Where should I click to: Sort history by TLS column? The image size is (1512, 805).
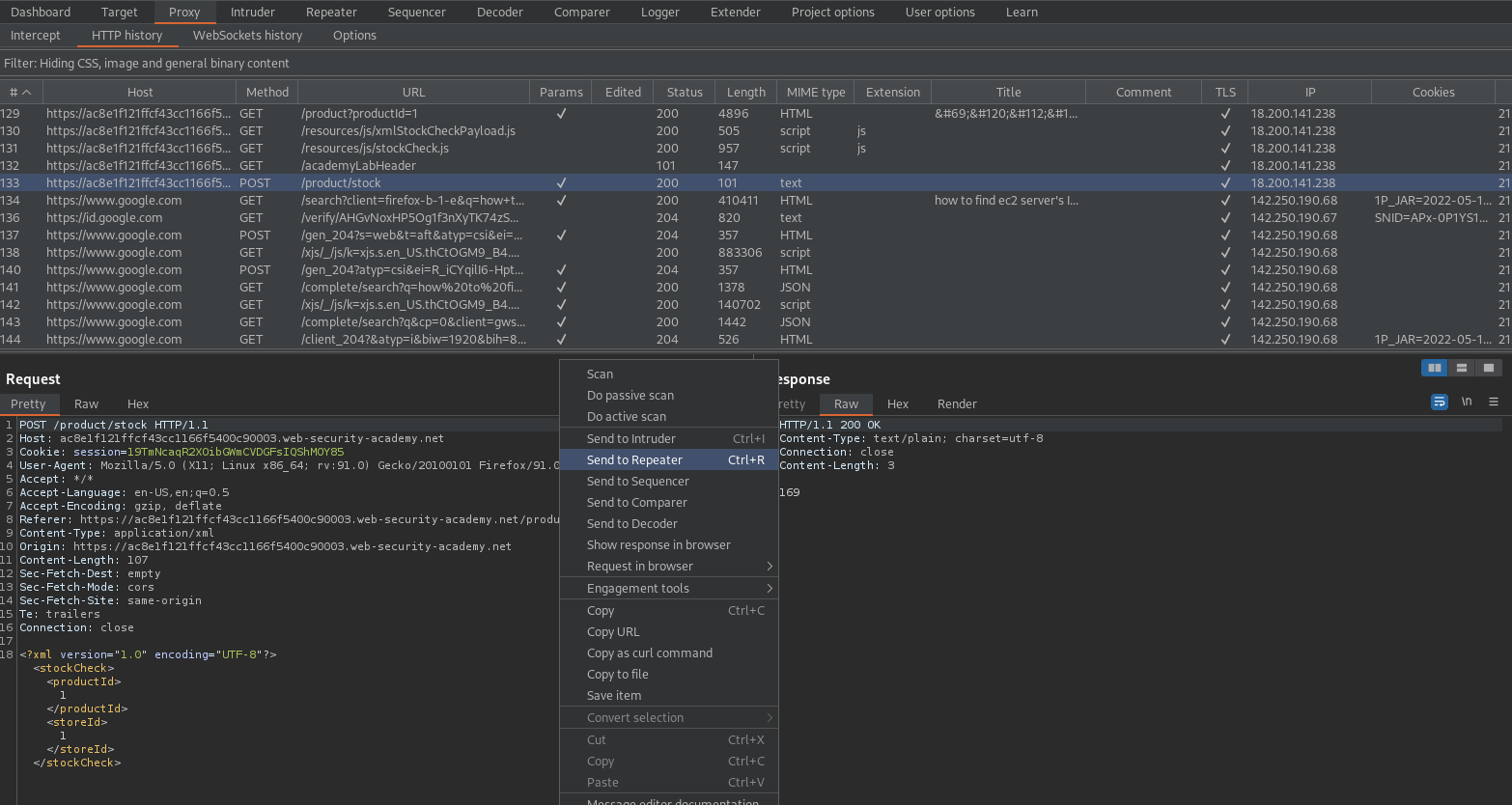point(1225,92)
